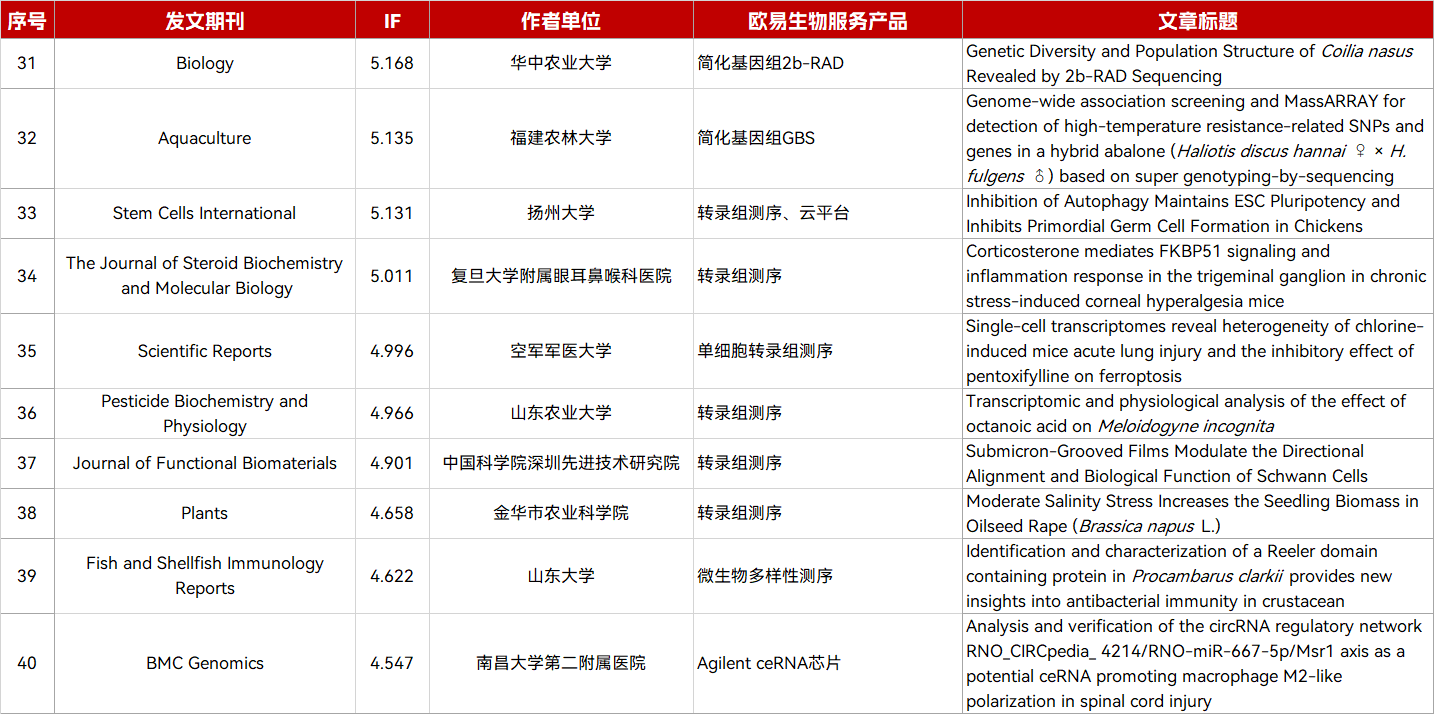The image size is (1434, 714).
Task: Select the Stem Cells International cell
Action: pos(205,214)
